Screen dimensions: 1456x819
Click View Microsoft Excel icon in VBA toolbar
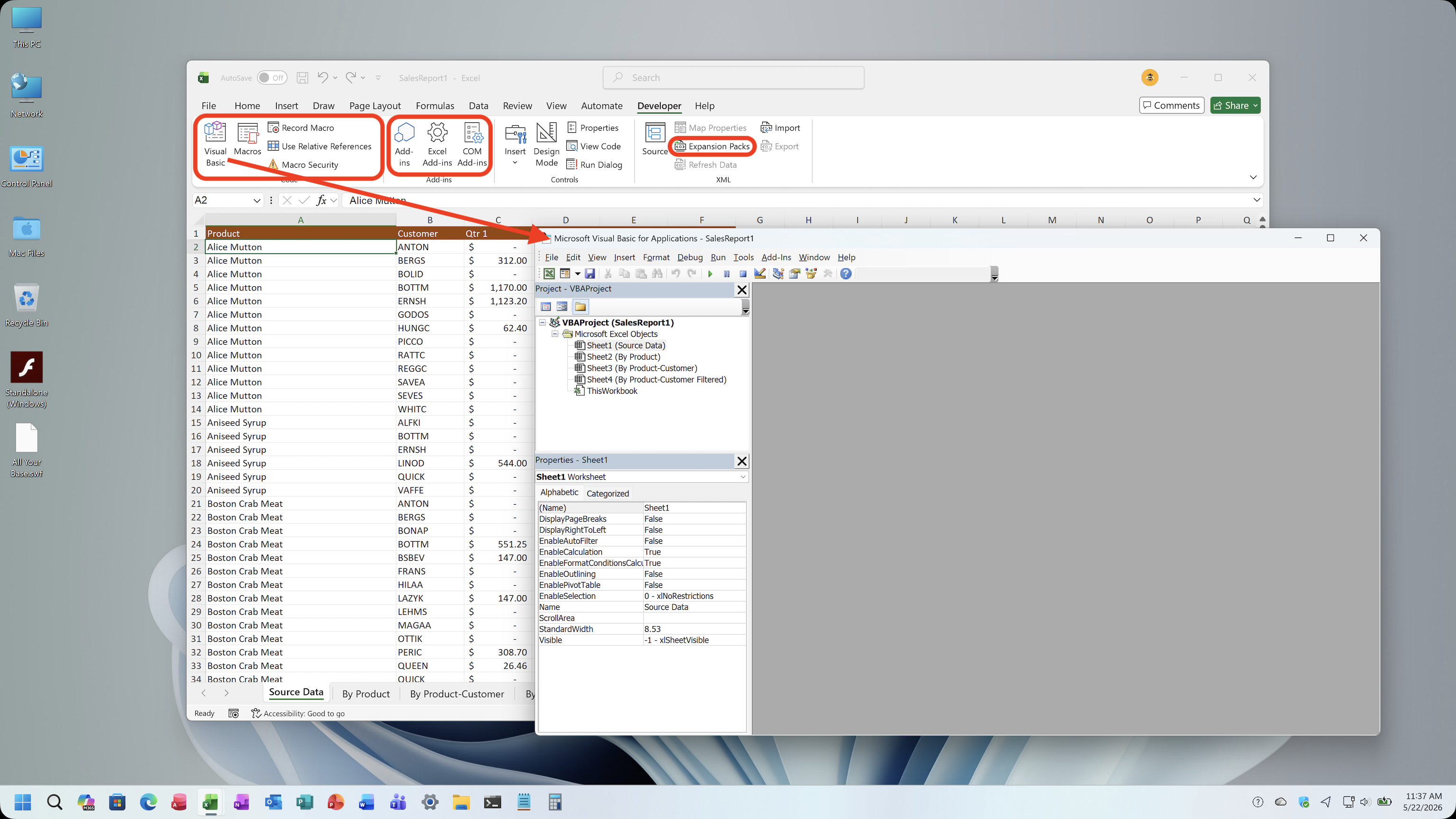pyautogui.click(x=549, y=273)
